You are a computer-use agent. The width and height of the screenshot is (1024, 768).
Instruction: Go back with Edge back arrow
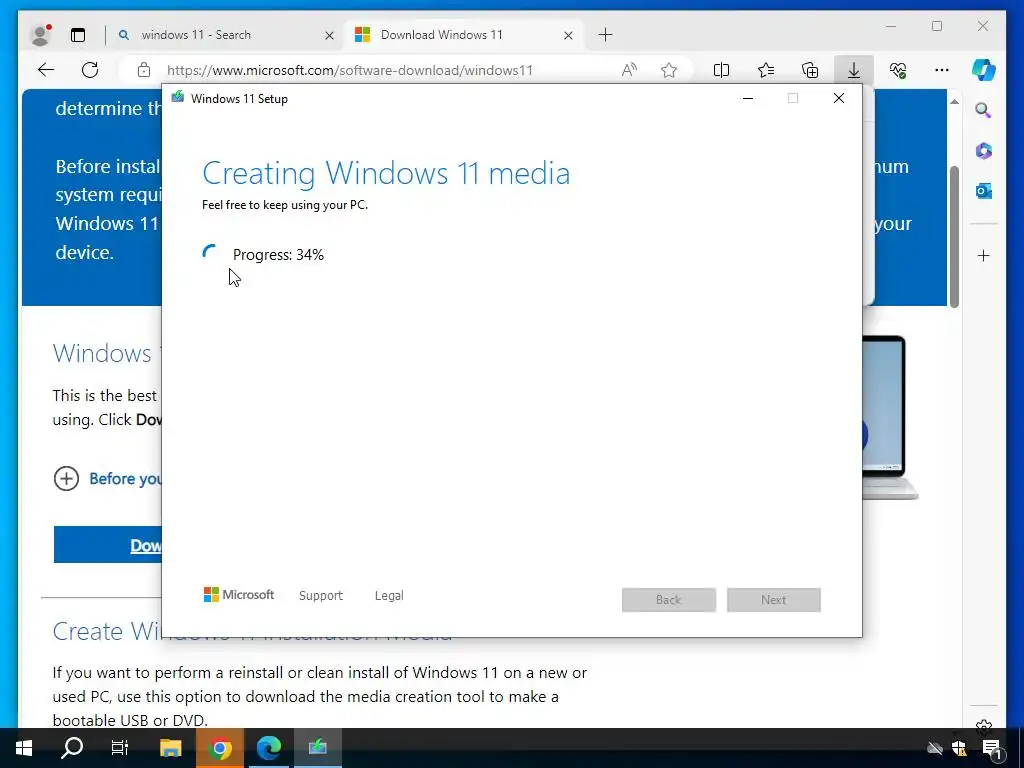[x=46, y=70]
